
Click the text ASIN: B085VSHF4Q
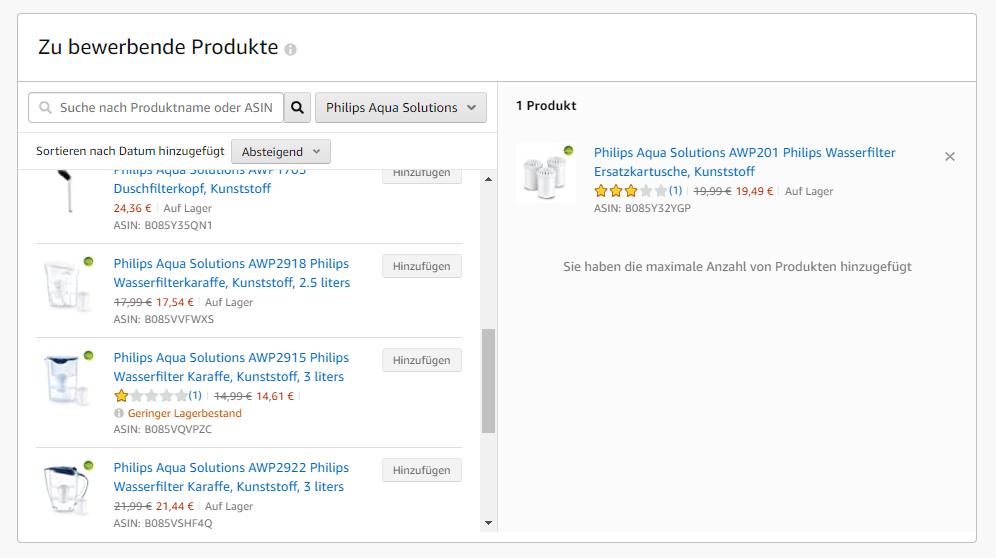click(163, 523)
